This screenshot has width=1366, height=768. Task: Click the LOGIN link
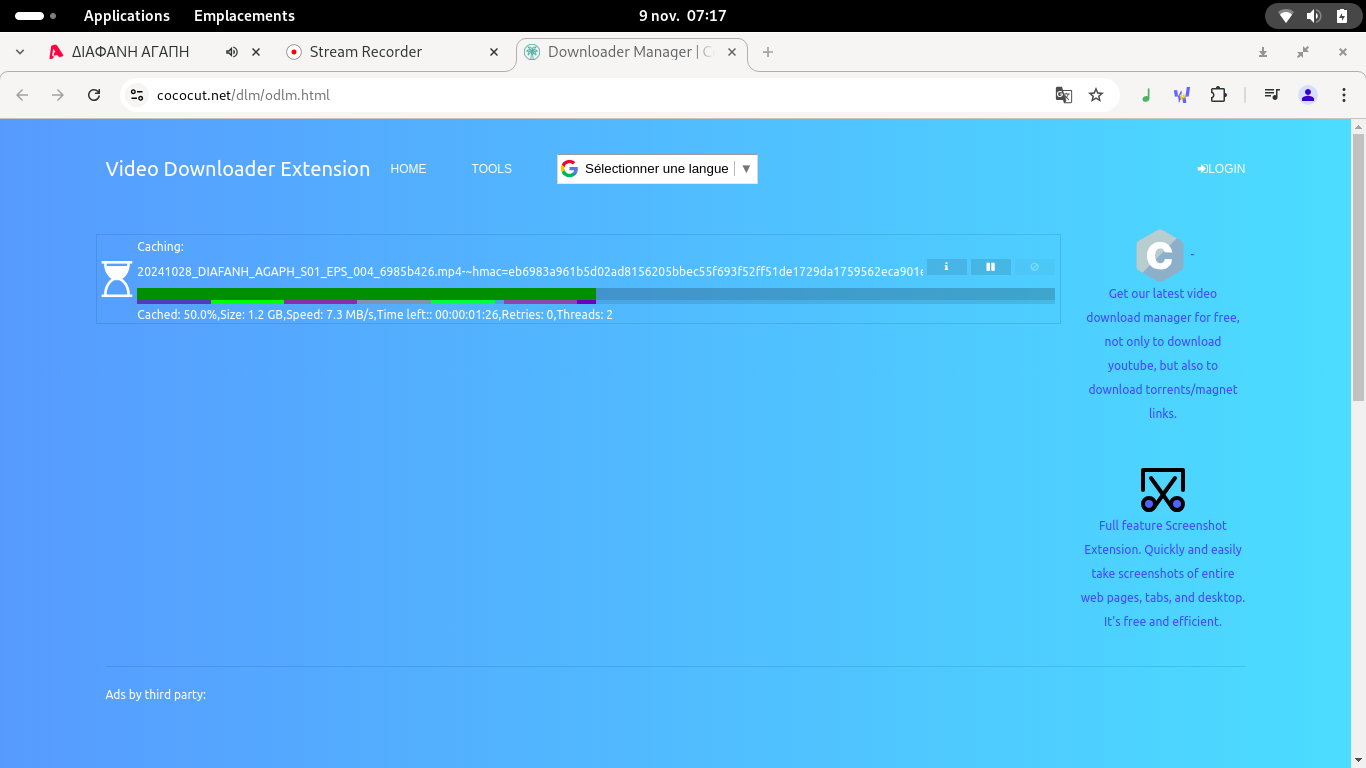pos(1221,169)
